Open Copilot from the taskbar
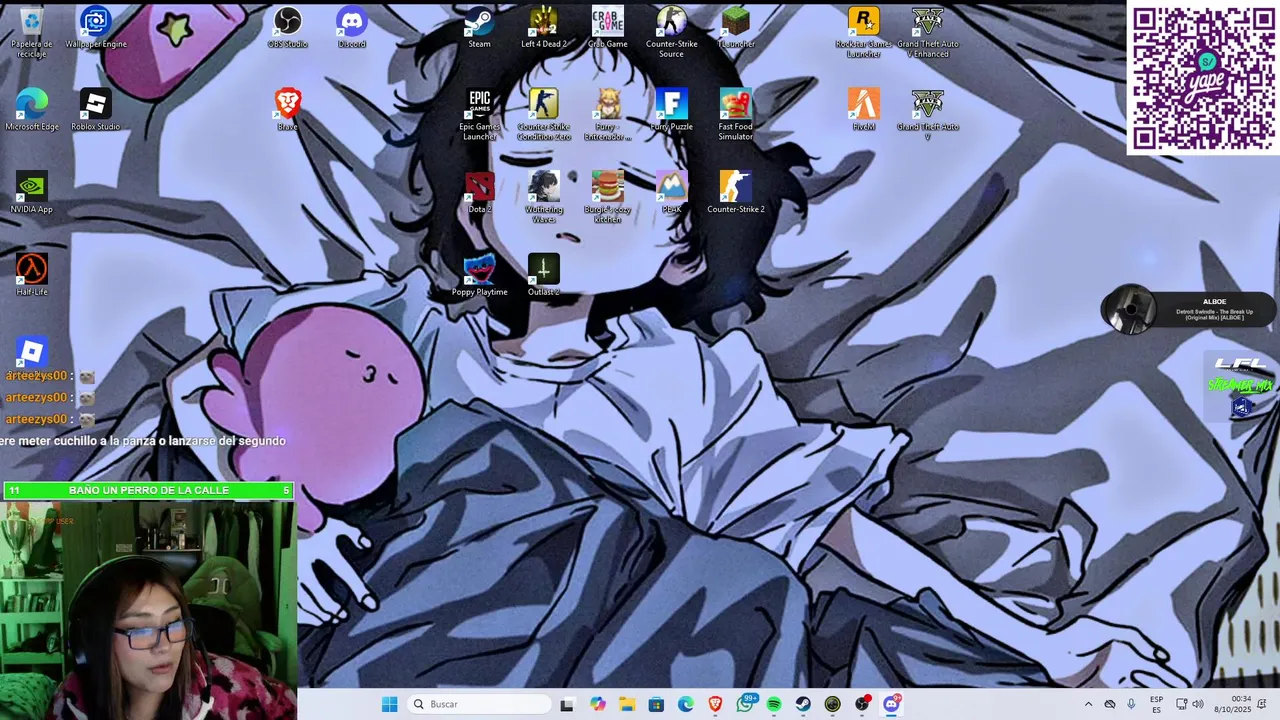Image resolution: width=1280 pixels, height=720 pixels. pos(597,704)
